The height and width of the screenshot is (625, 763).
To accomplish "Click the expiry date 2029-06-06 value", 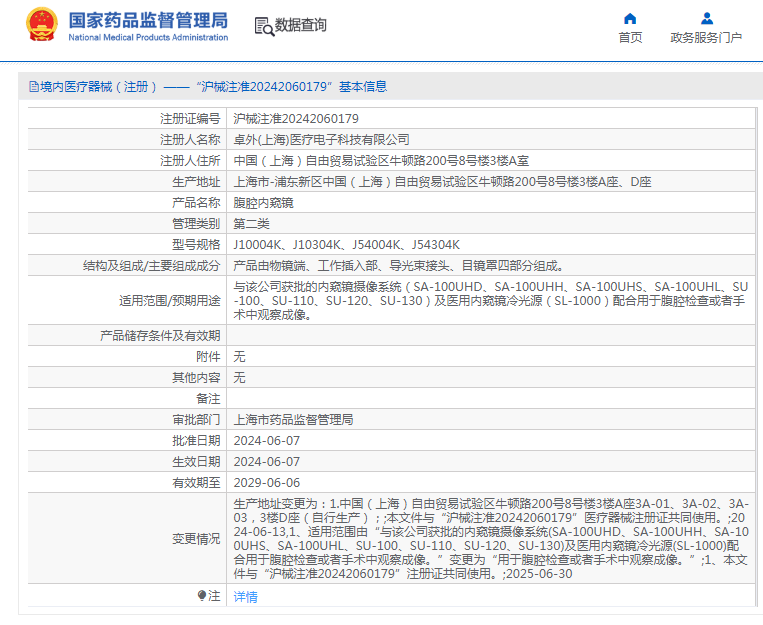I will 267,482.
